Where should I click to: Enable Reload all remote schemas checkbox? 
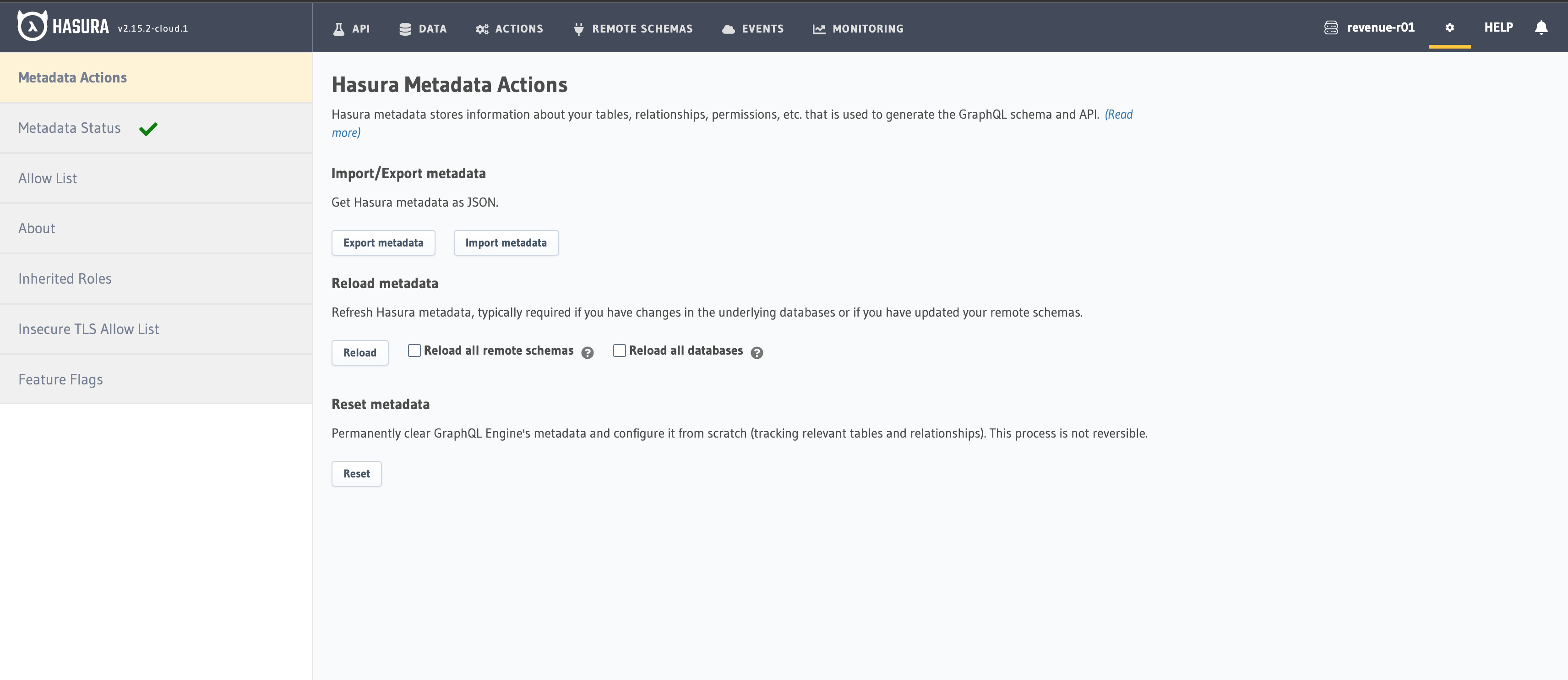click(x=414, y=351)
